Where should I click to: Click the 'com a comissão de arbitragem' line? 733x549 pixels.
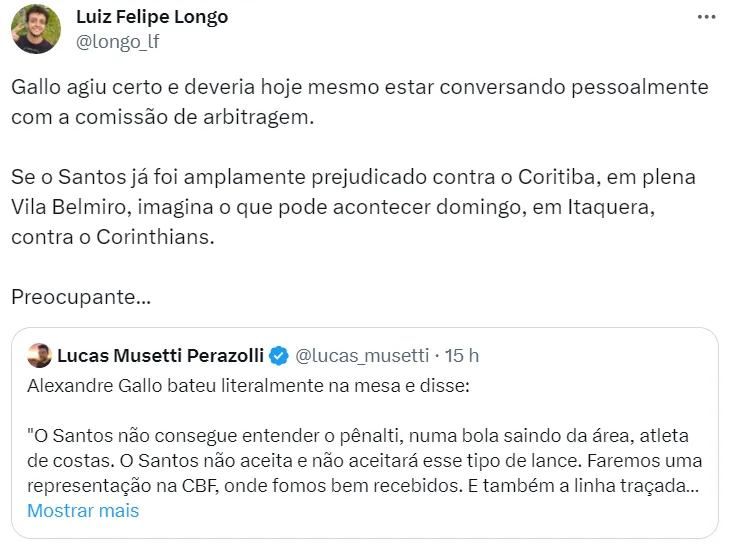point(163,117)
